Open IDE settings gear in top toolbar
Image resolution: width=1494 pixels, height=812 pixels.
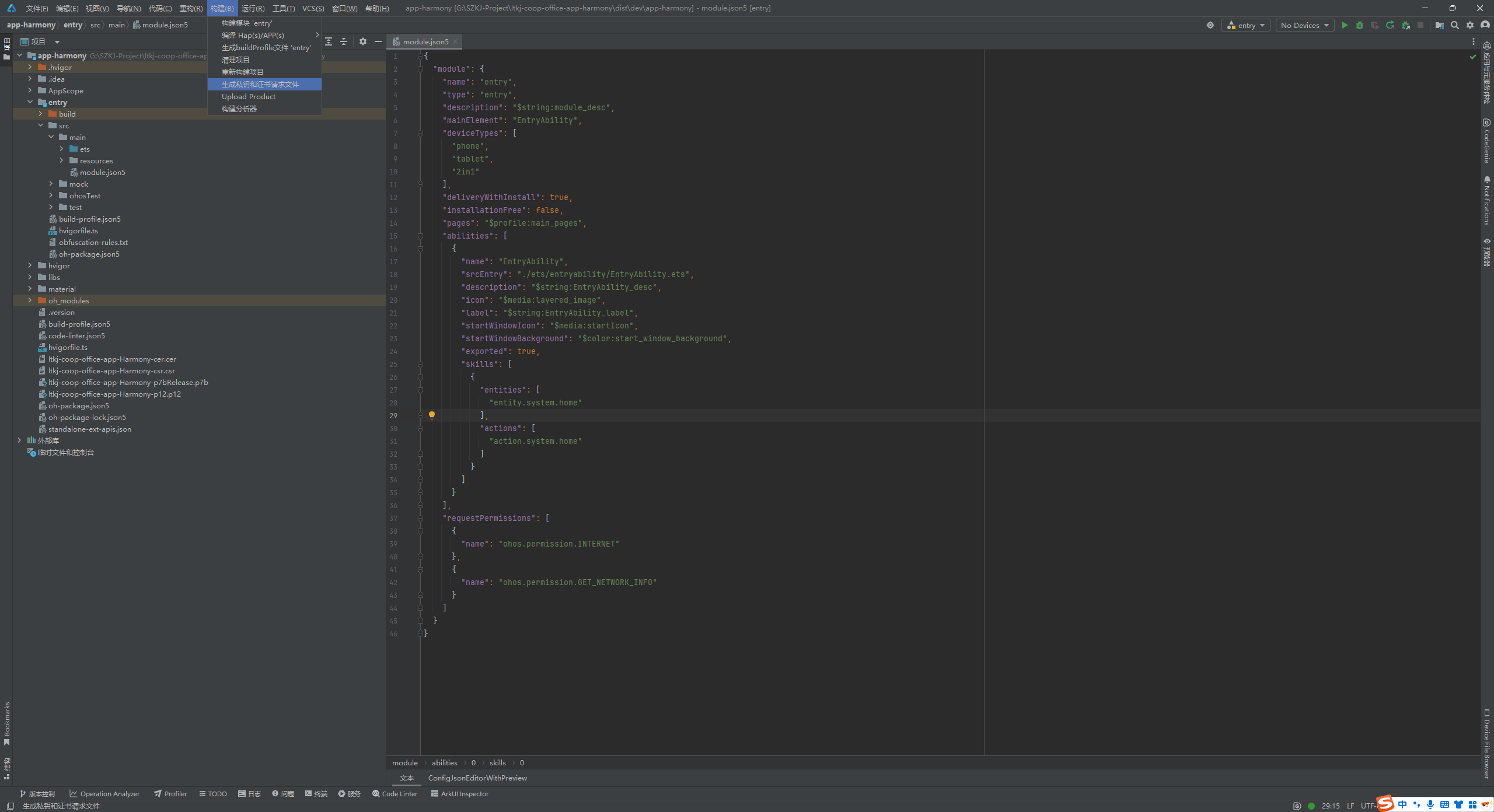(x=1470, y=25)
